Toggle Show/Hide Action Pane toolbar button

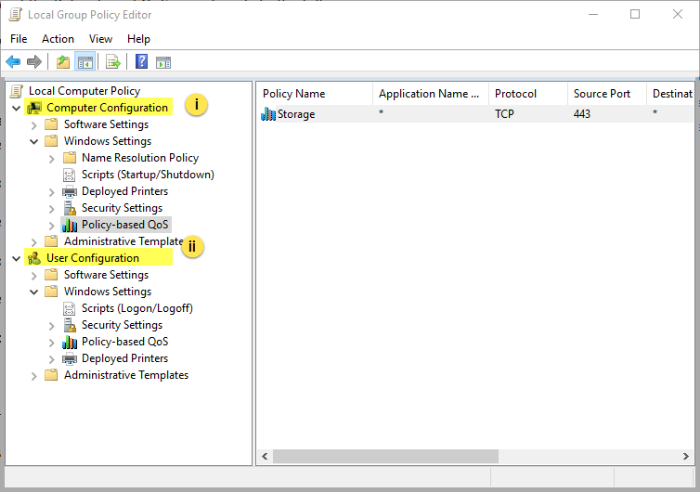[x=163, y=62]
